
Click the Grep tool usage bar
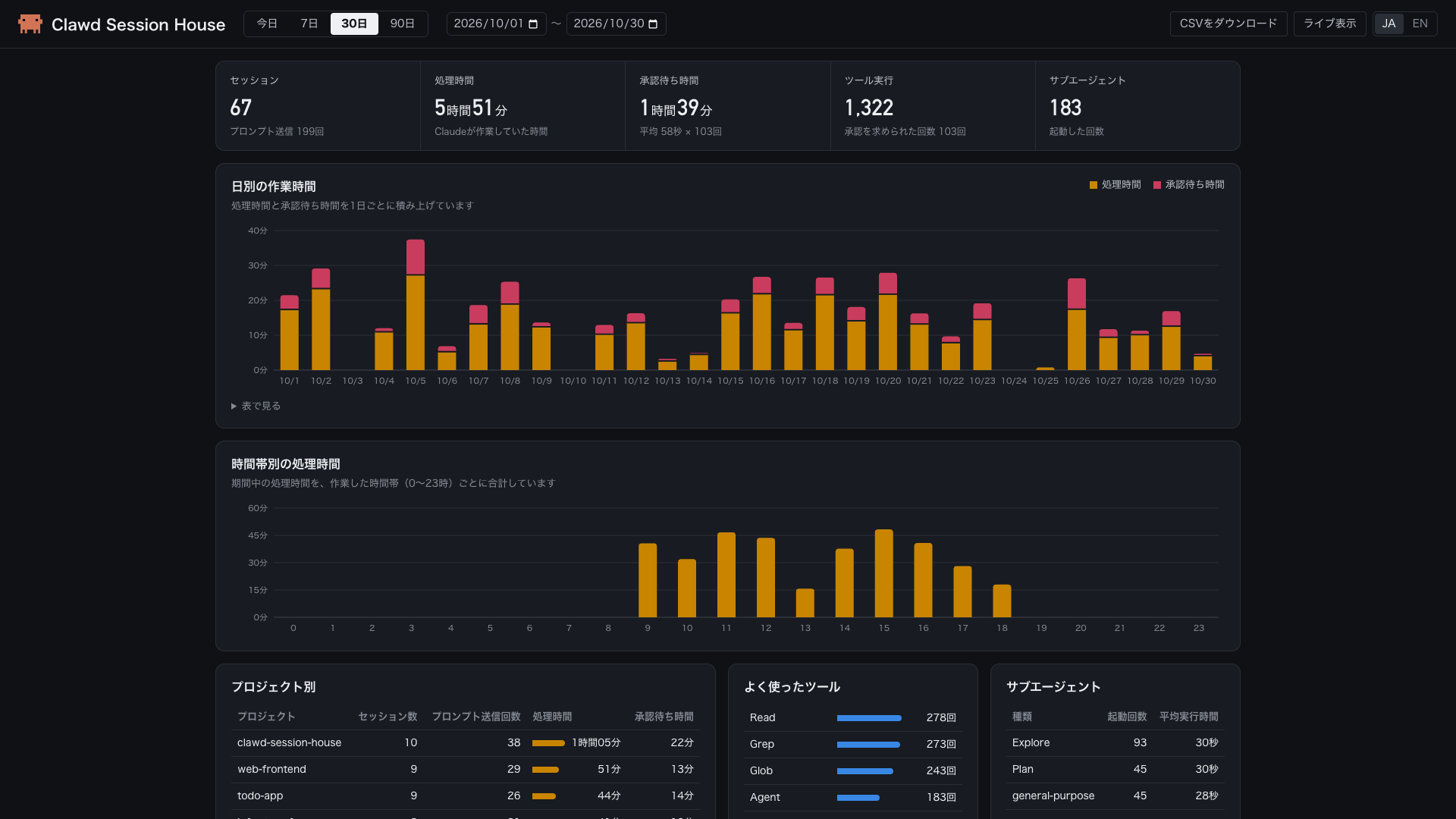(x=868, y=745)
